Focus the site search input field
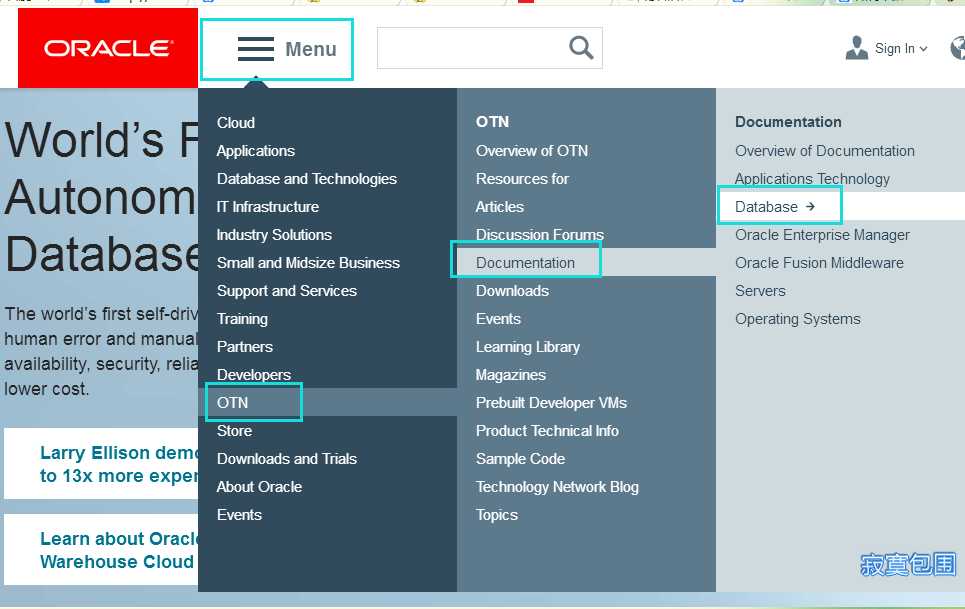The width and height of the screenshot is (965, 609). point(489,48)
